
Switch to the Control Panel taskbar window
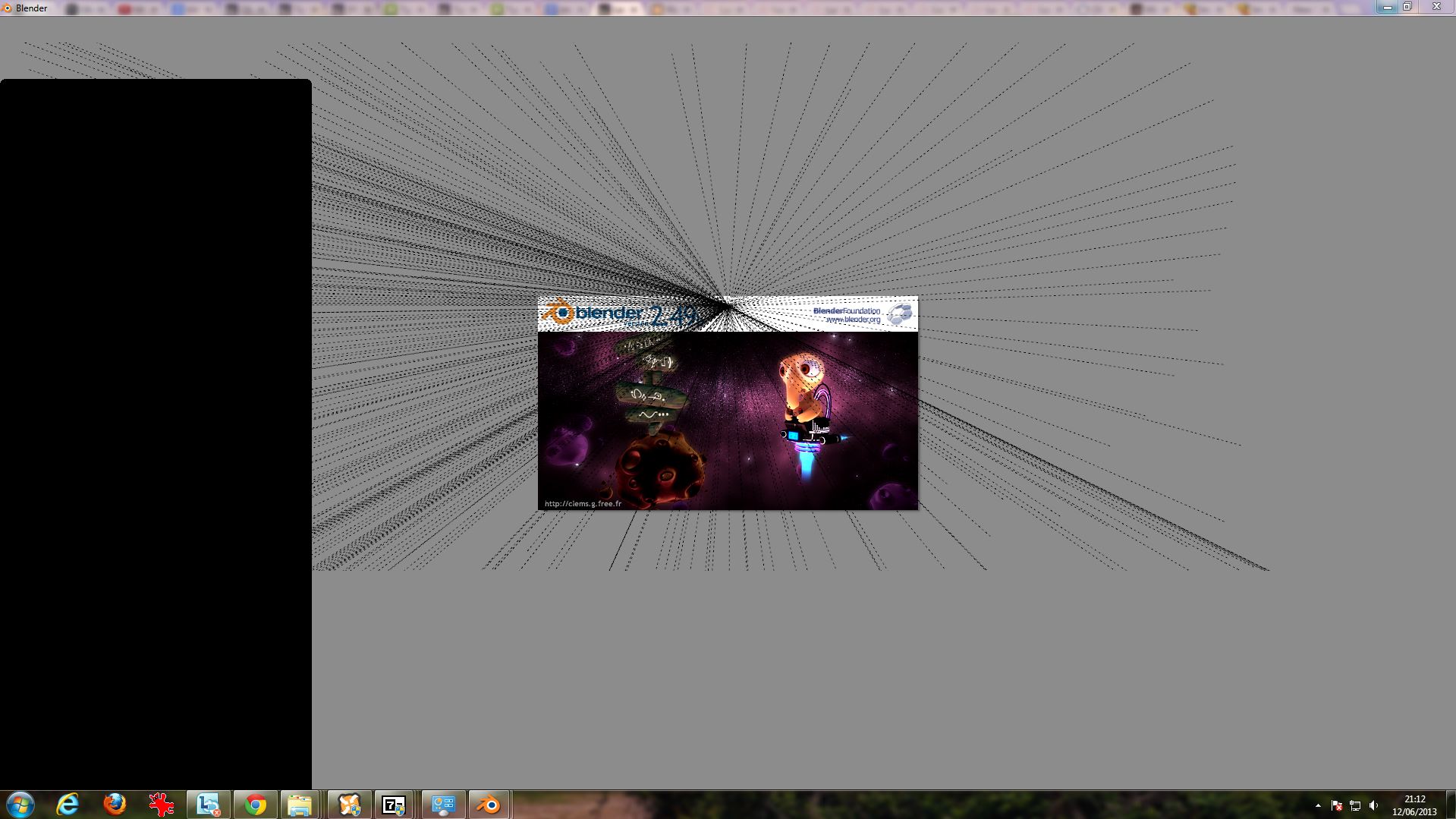click(442, 805)
